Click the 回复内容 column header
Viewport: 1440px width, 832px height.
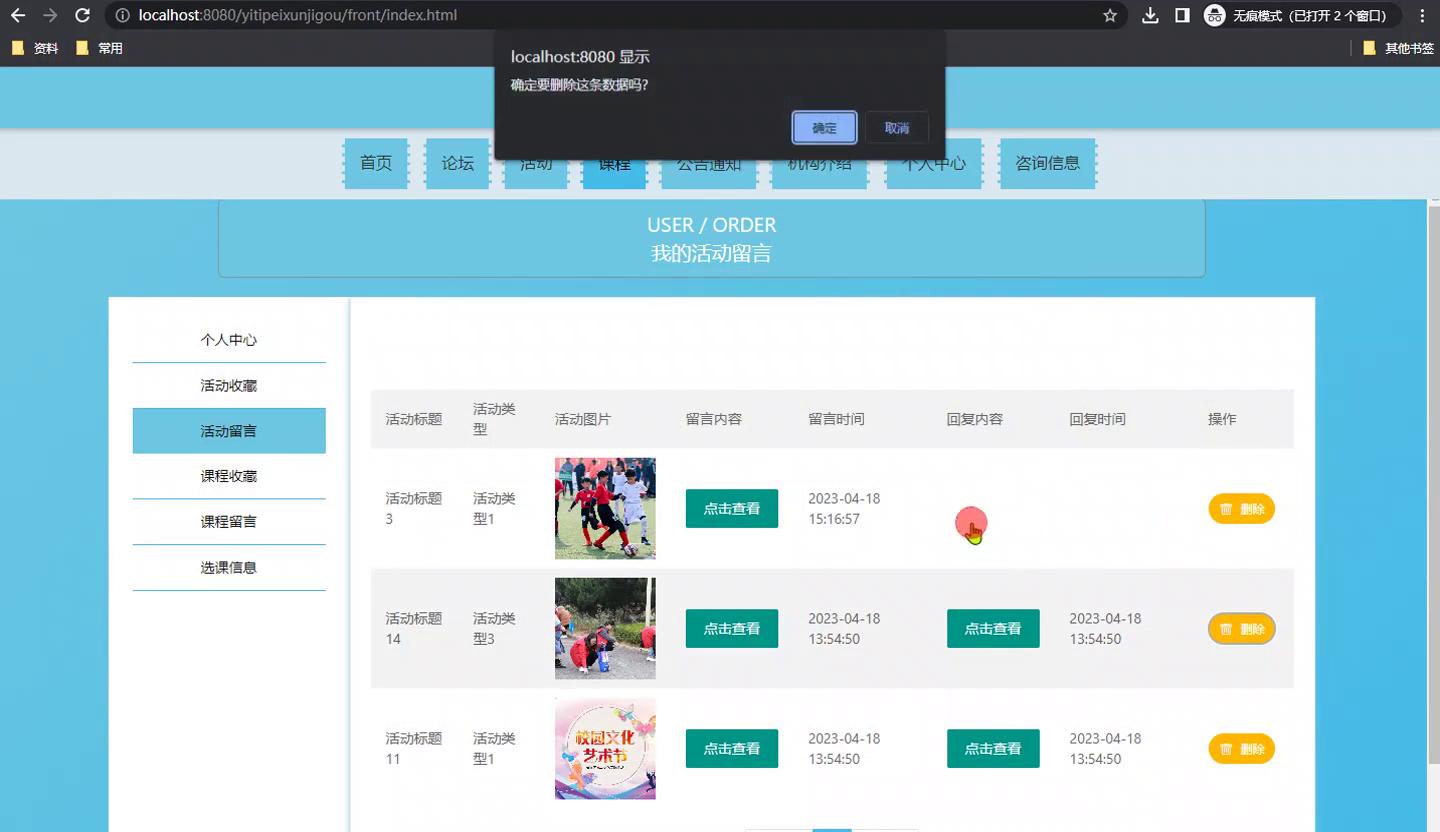tap(975, 419)
